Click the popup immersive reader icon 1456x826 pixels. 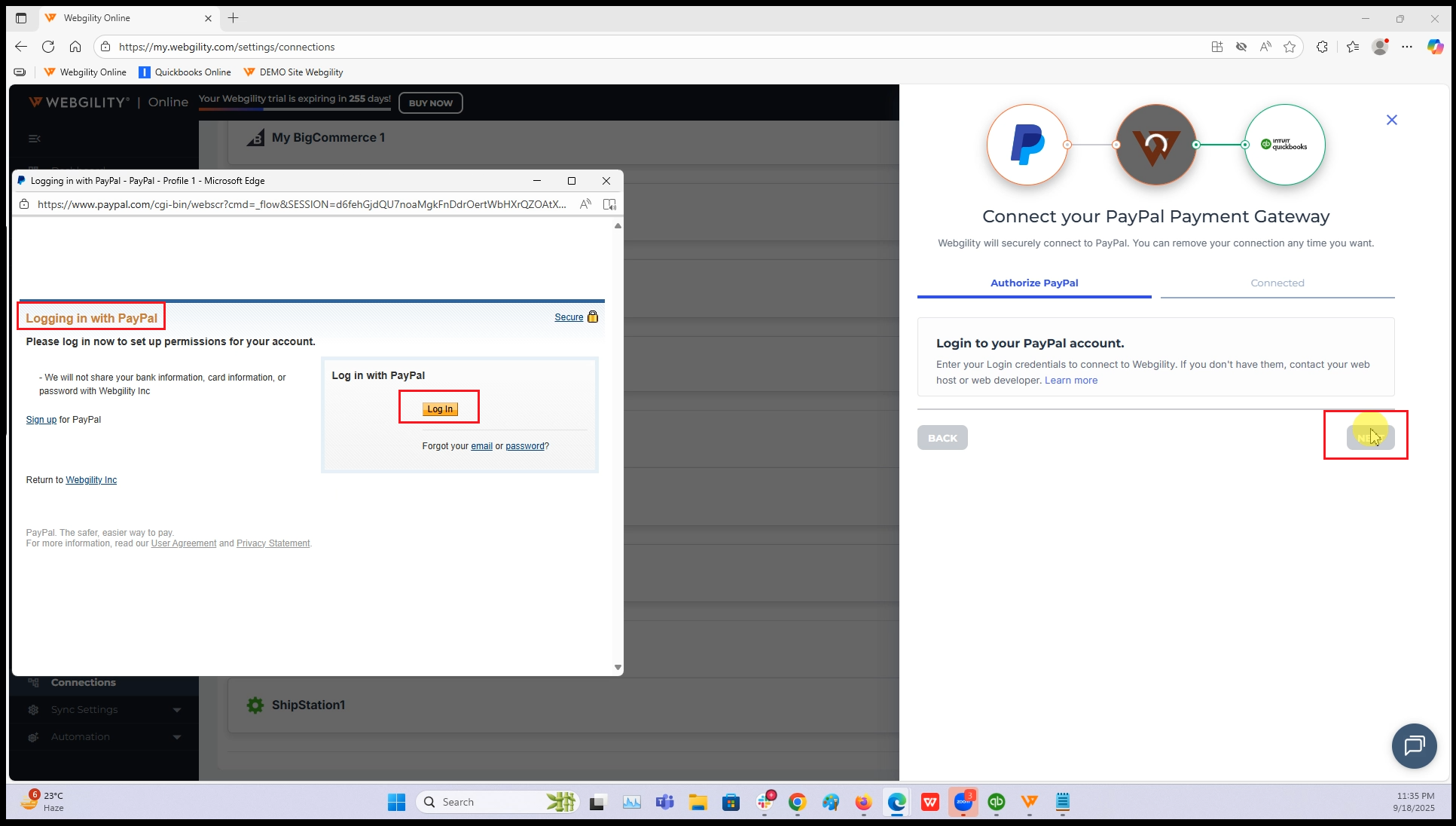pyautogui.click(x=609, y=204)
